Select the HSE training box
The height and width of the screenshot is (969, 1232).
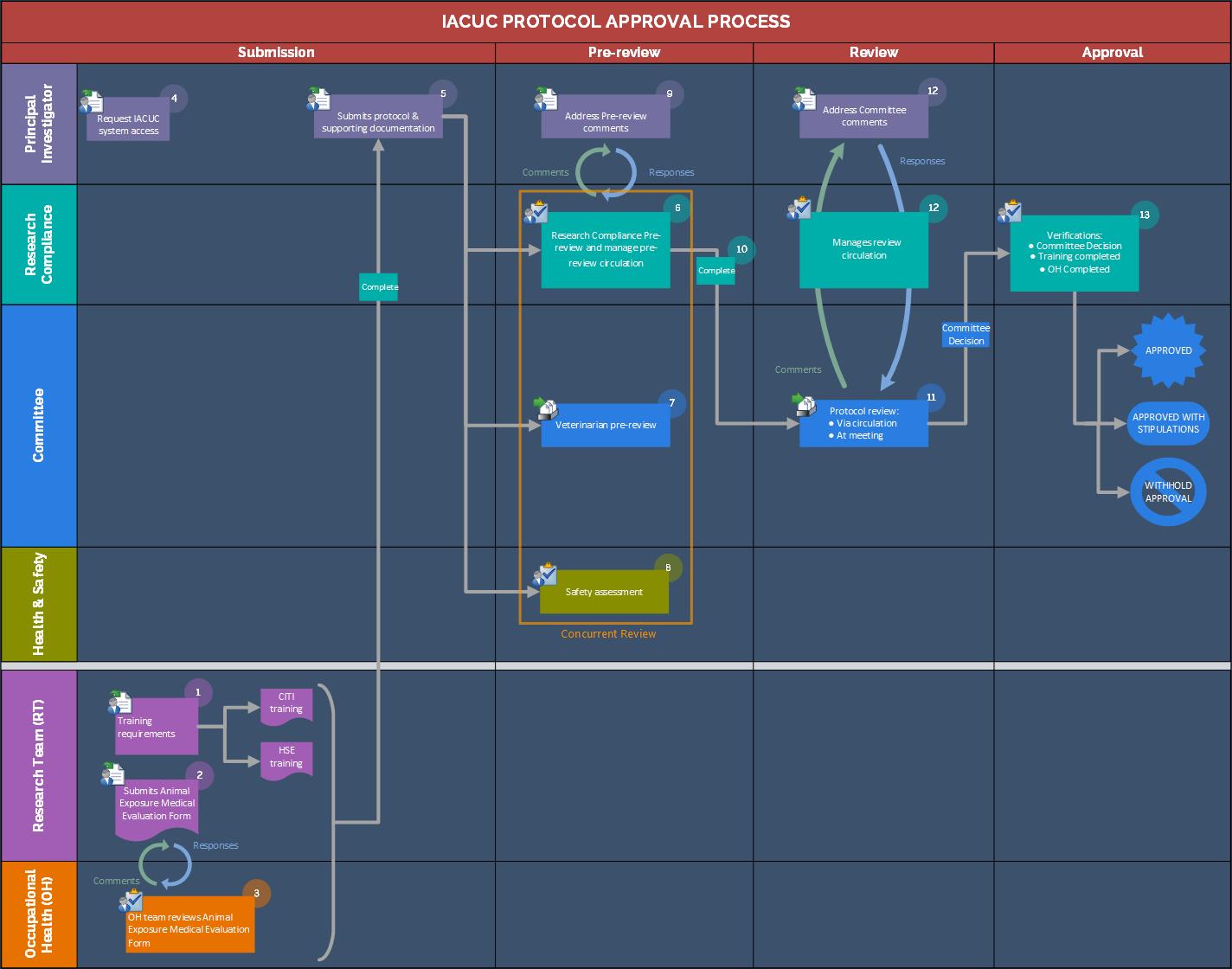(x=286, y=759)
